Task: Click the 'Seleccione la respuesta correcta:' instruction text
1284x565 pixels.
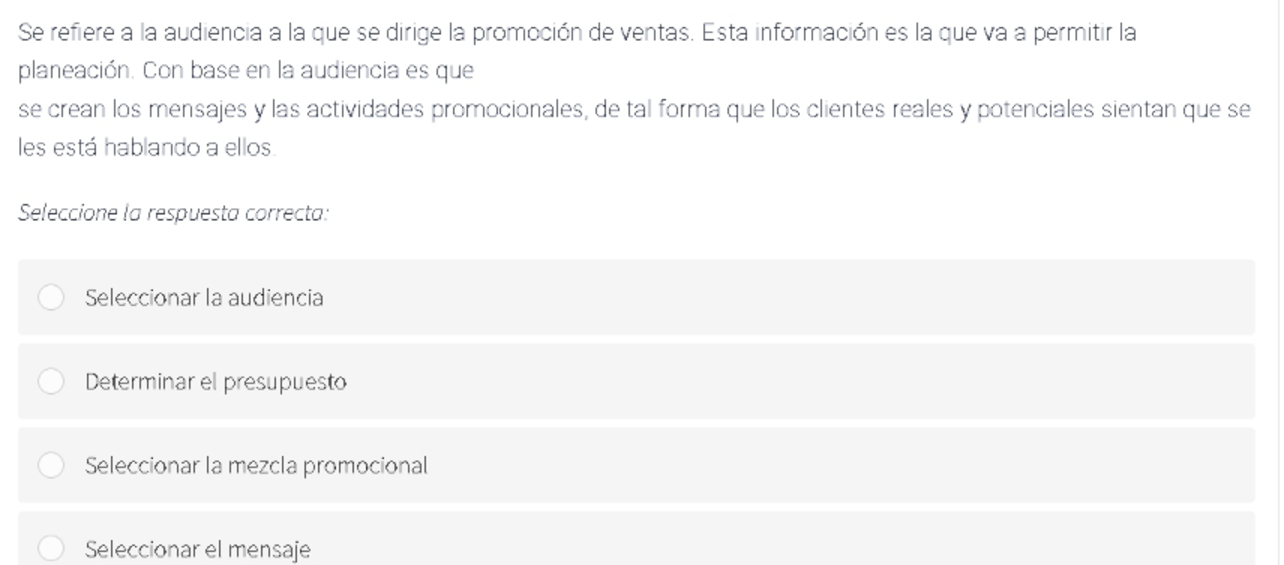Action: [x=173, y=214]
